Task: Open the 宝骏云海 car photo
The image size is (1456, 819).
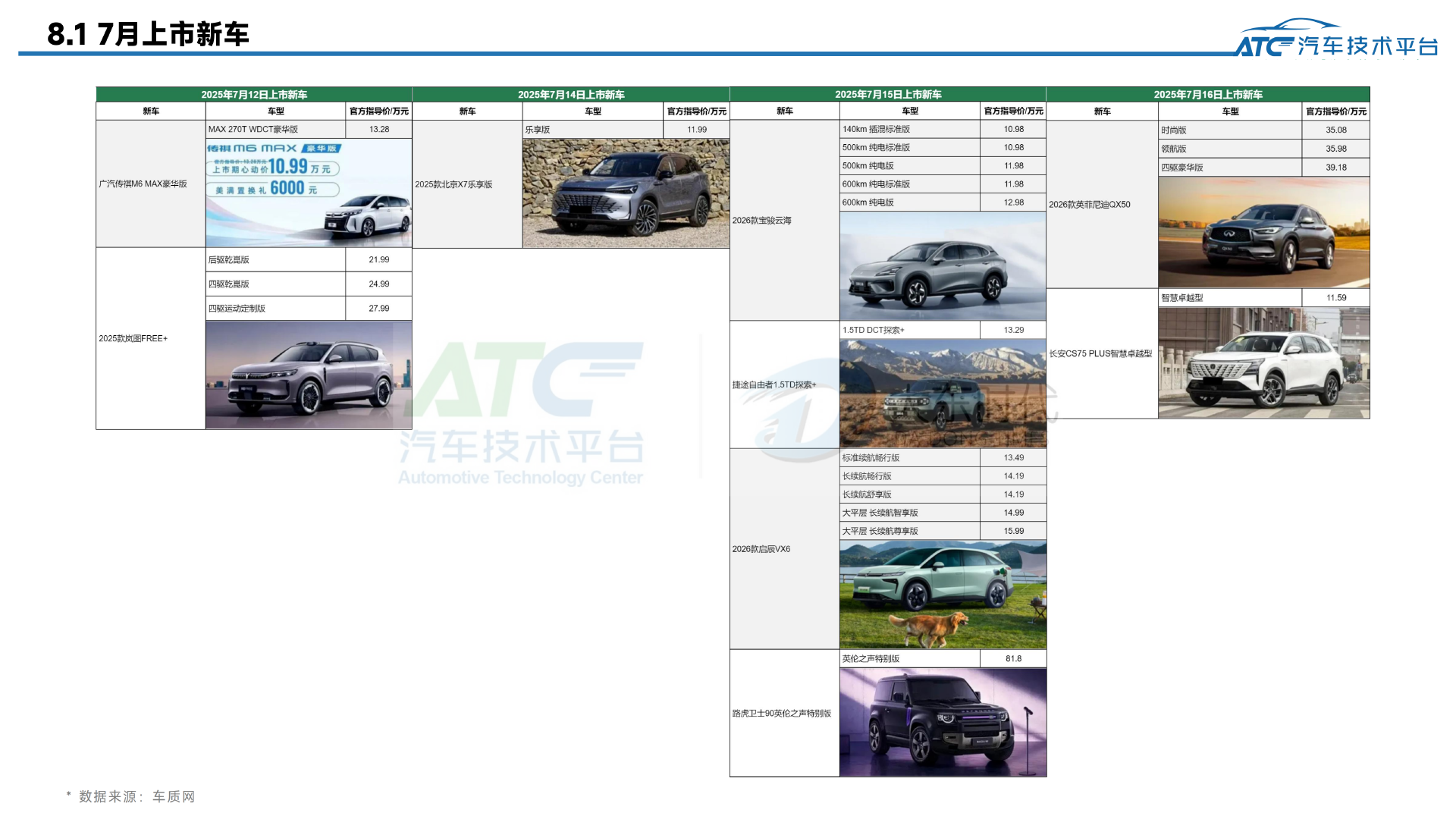Action: click(x=943, y=266)
